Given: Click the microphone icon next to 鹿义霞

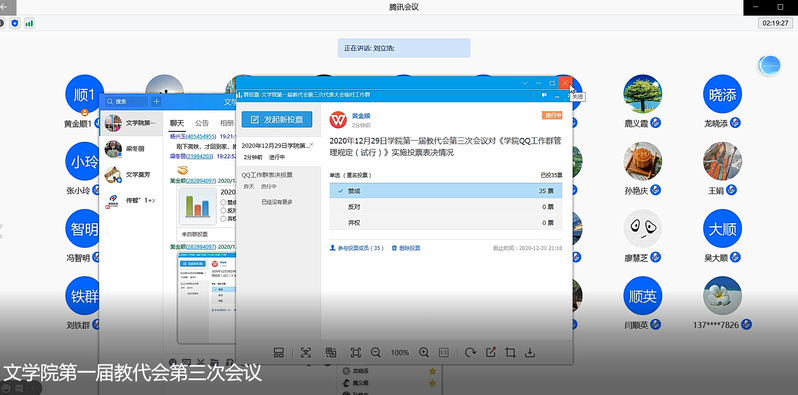Looking at the screenshot, I should coord(656,123).
